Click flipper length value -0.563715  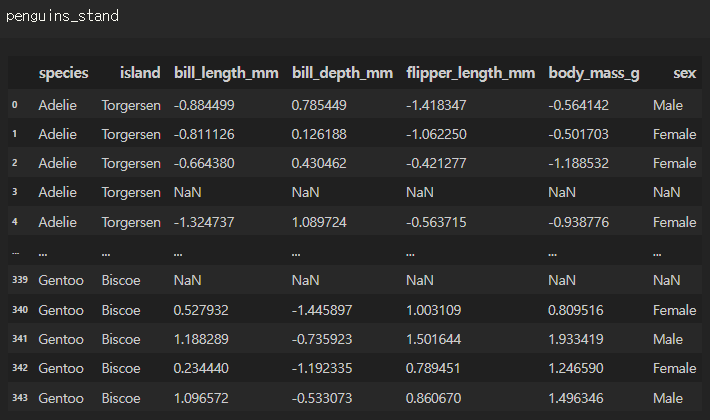click(x=436, y=222)
